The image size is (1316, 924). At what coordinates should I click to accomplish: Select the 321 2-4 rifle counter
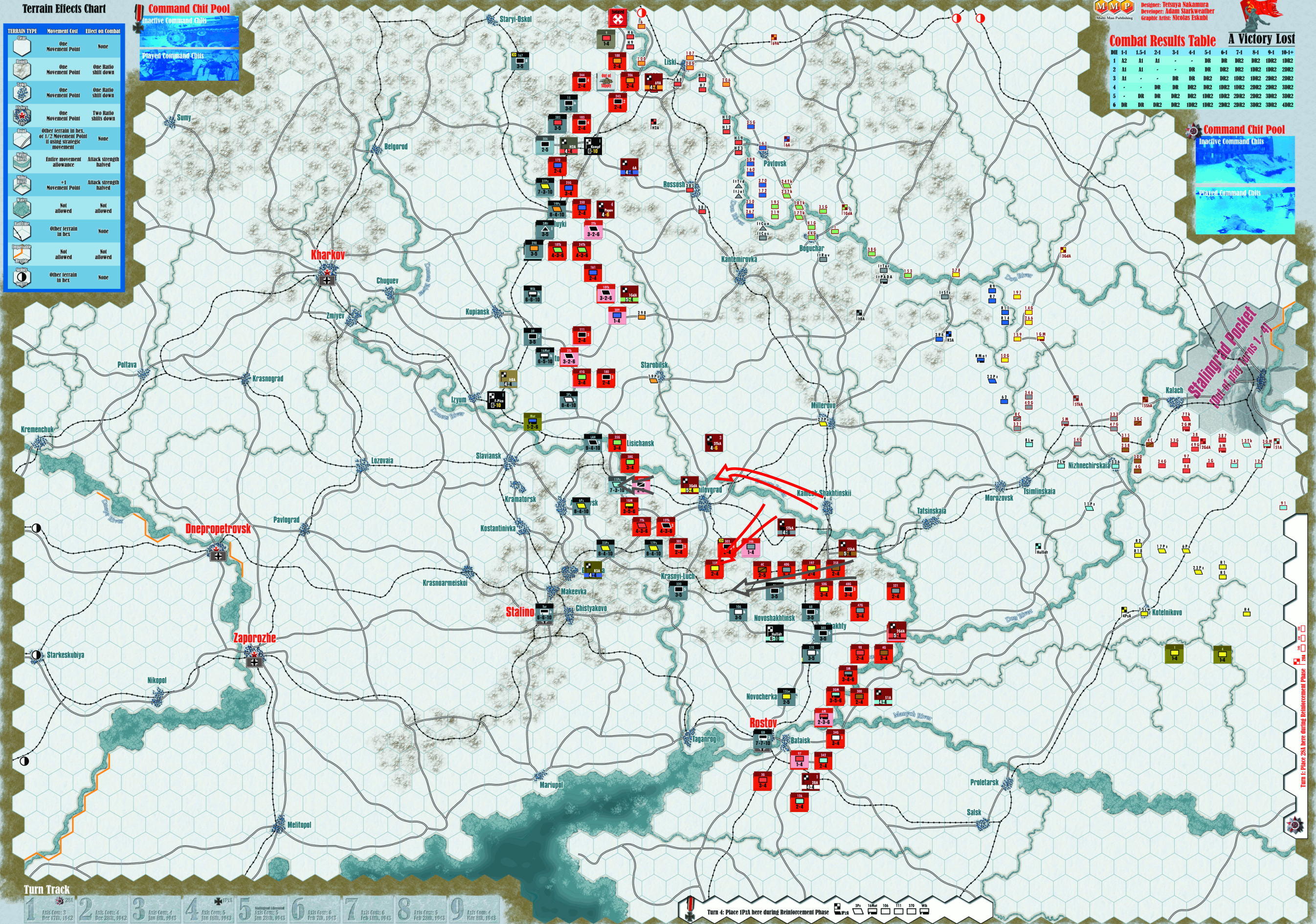coord(895,592)
